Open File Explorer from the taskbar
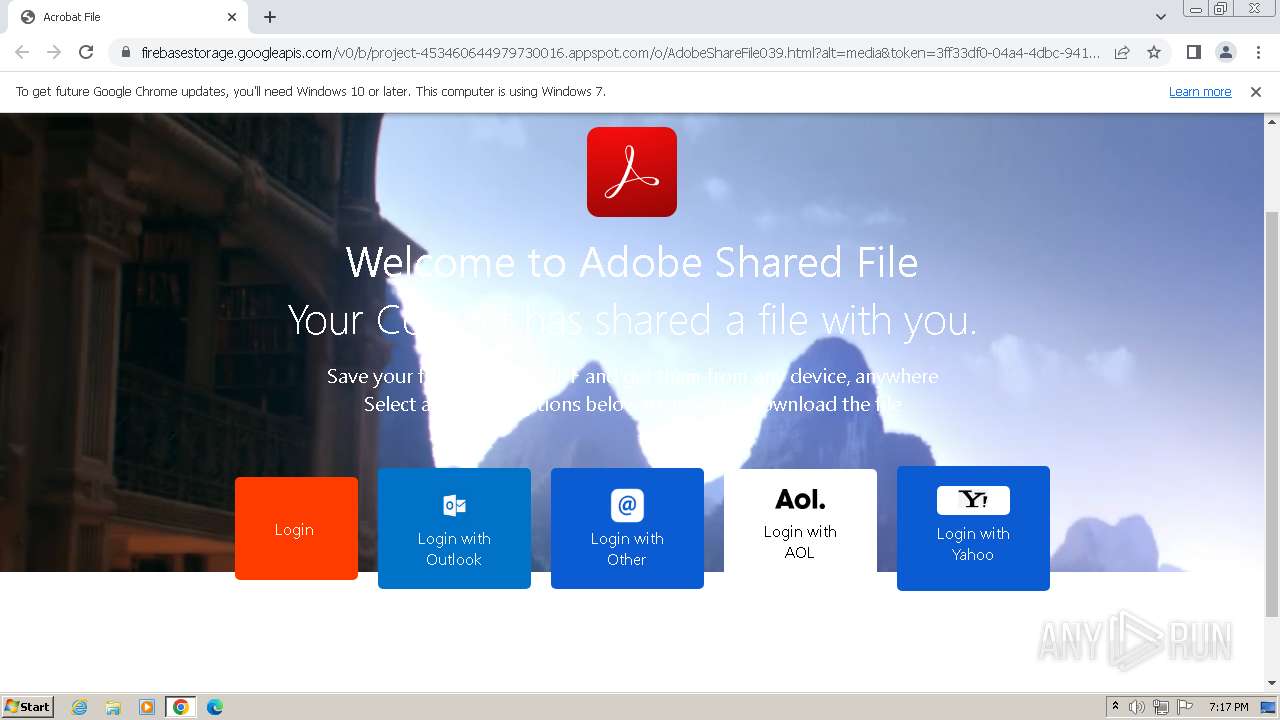This screenshot has height=720, width=1280. point(113,707)
